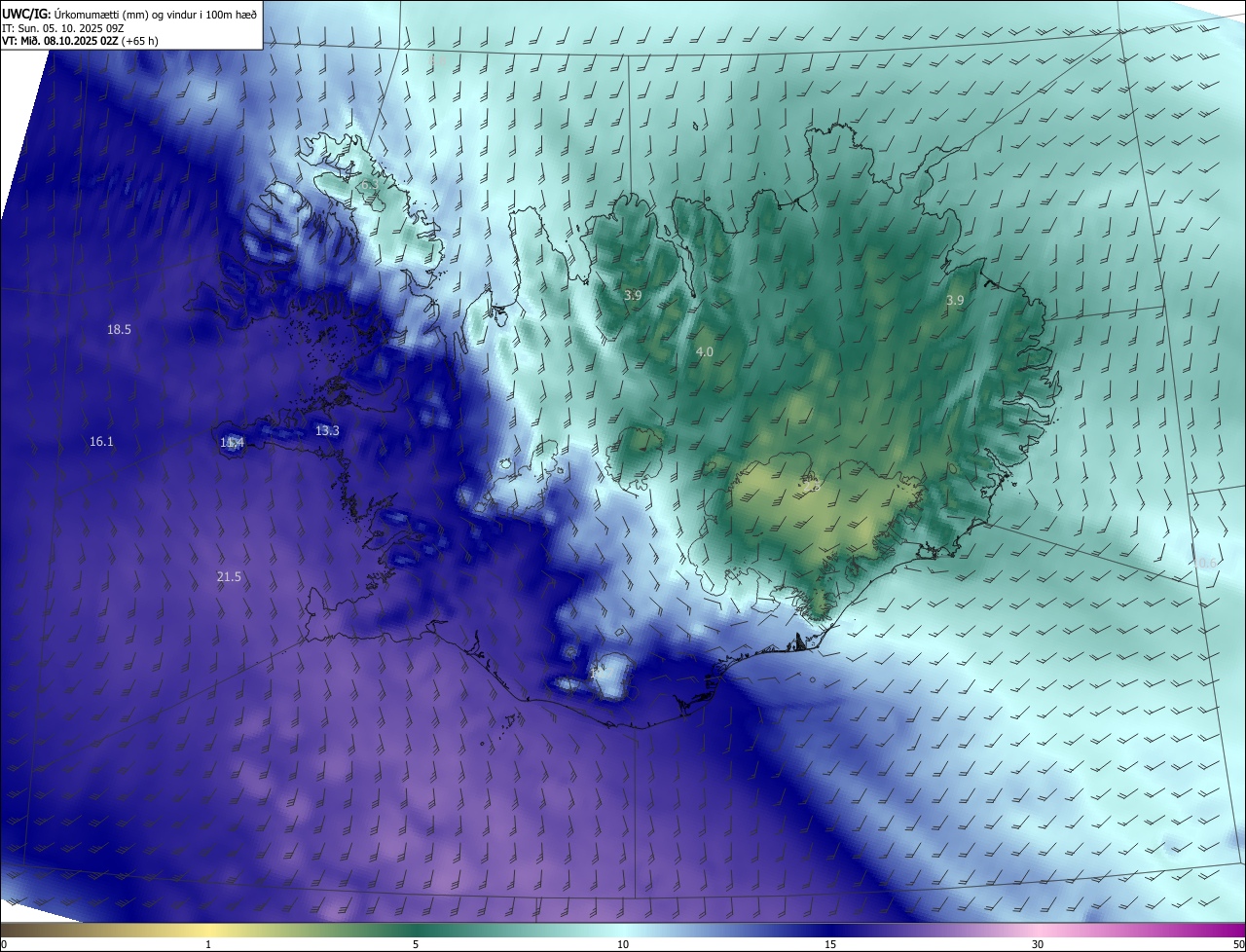Click the 21.5 precipitation value label
Screen dimensions: 1246x952
click(x=229, y=577)
